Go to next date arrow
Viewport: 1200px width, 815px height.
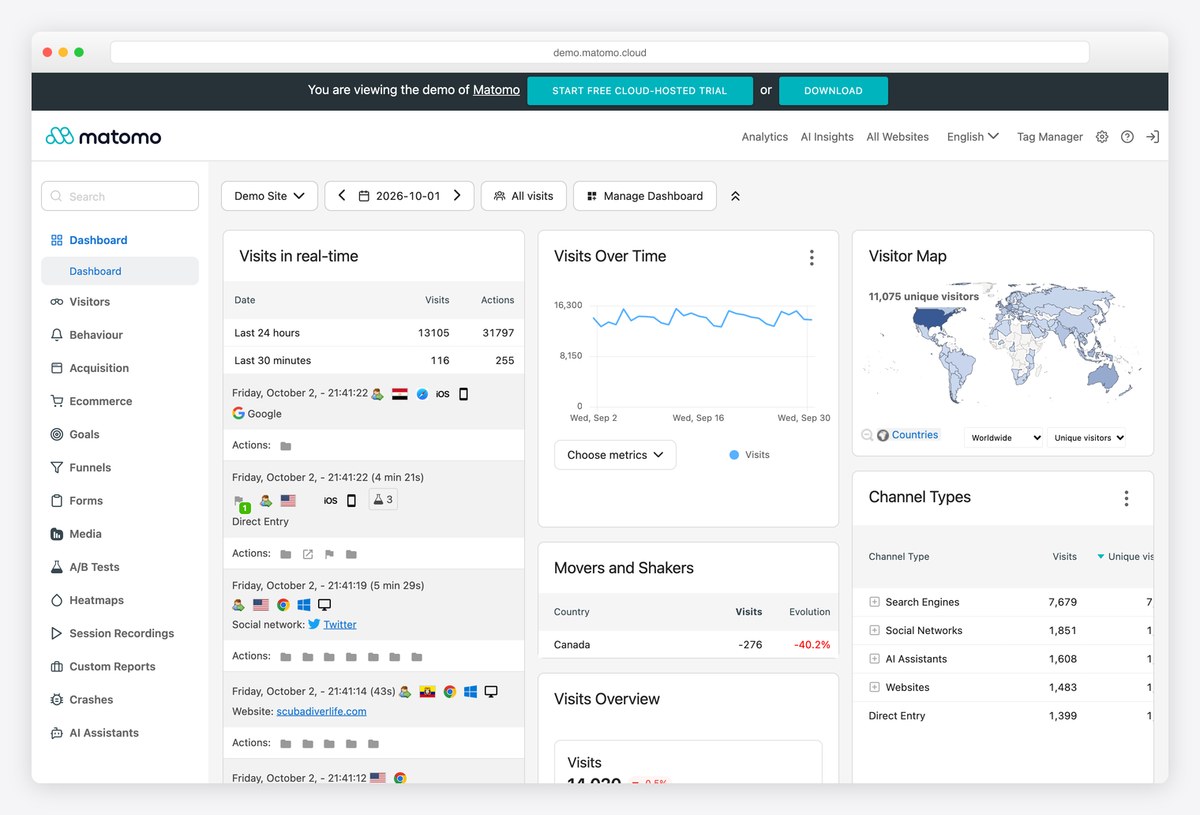click(x=457, y=196)
